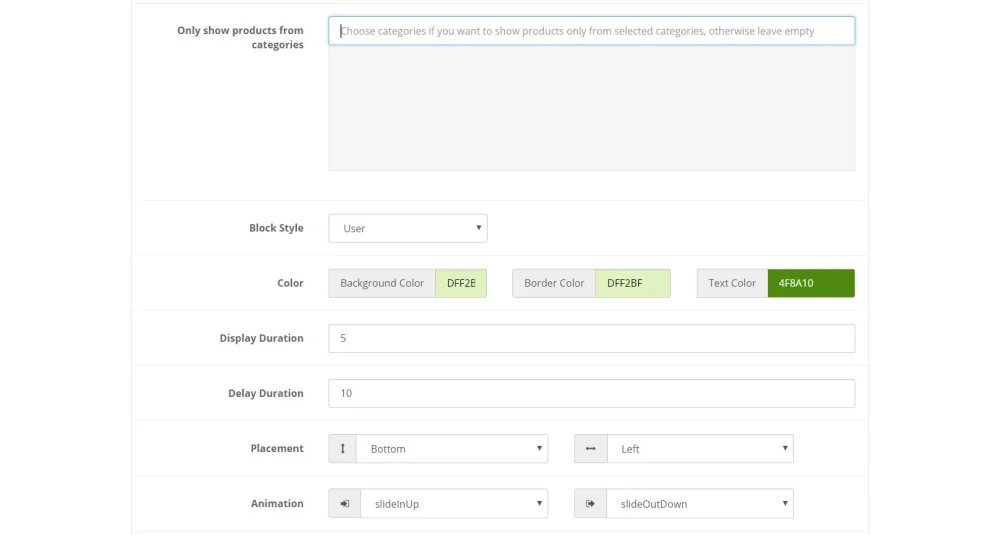Click the Delay Duration field
Image resolution: width=1000 pixels, height=535 pixels.
click(x=592, y=393)
